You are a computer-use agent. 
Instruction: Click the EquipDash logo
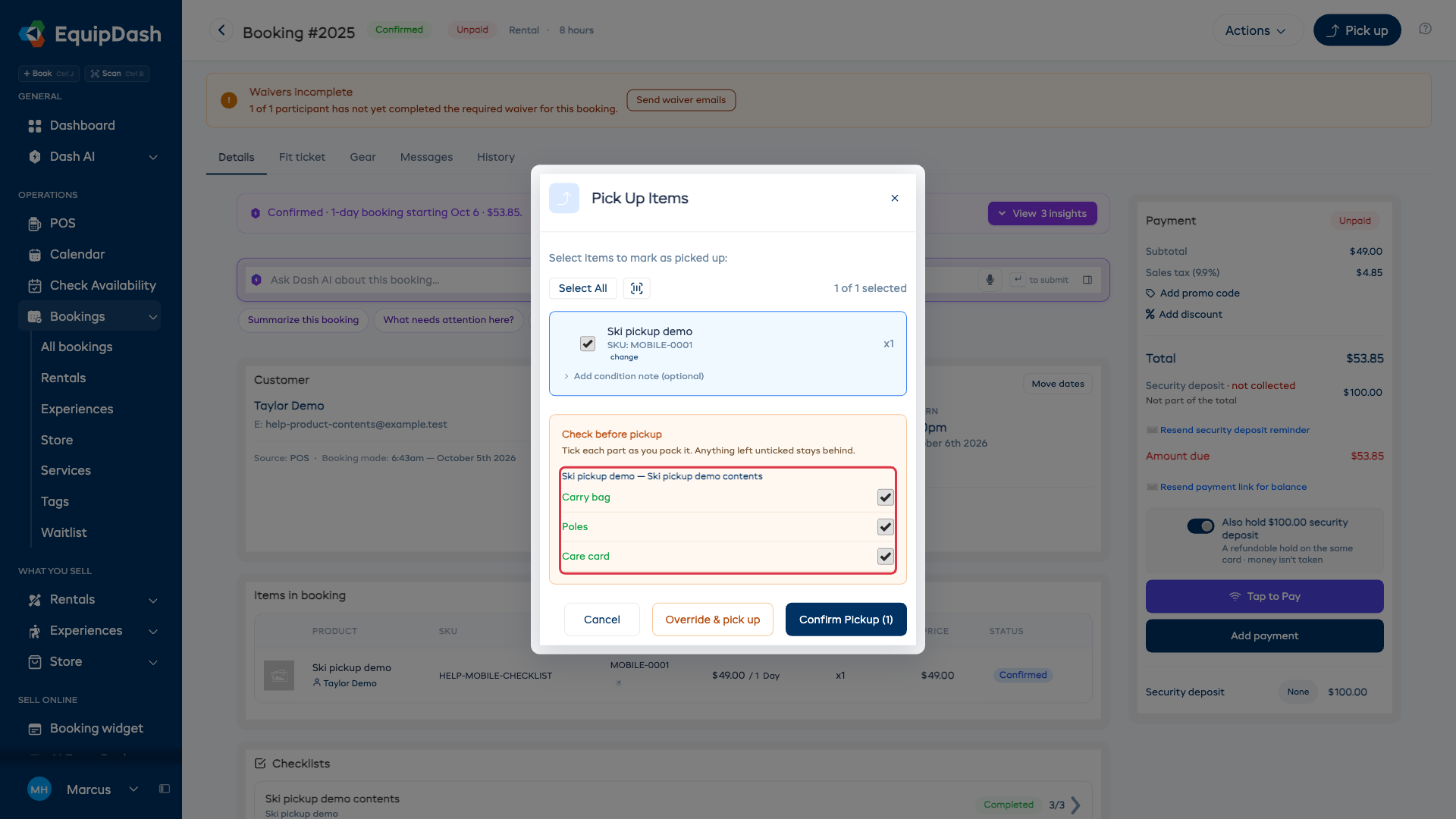point(89,33)
